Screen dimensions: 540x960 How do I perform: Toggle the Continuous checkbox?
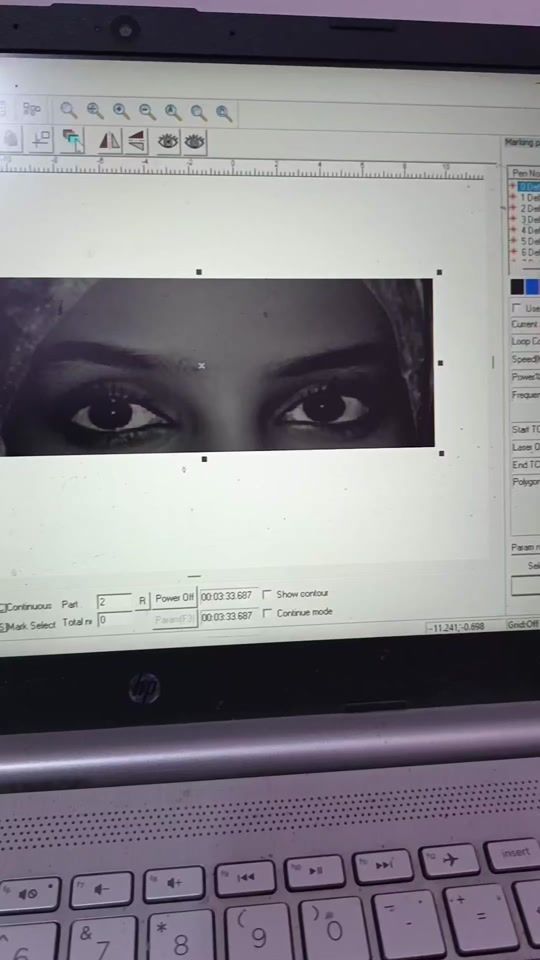tap(3, 607)
